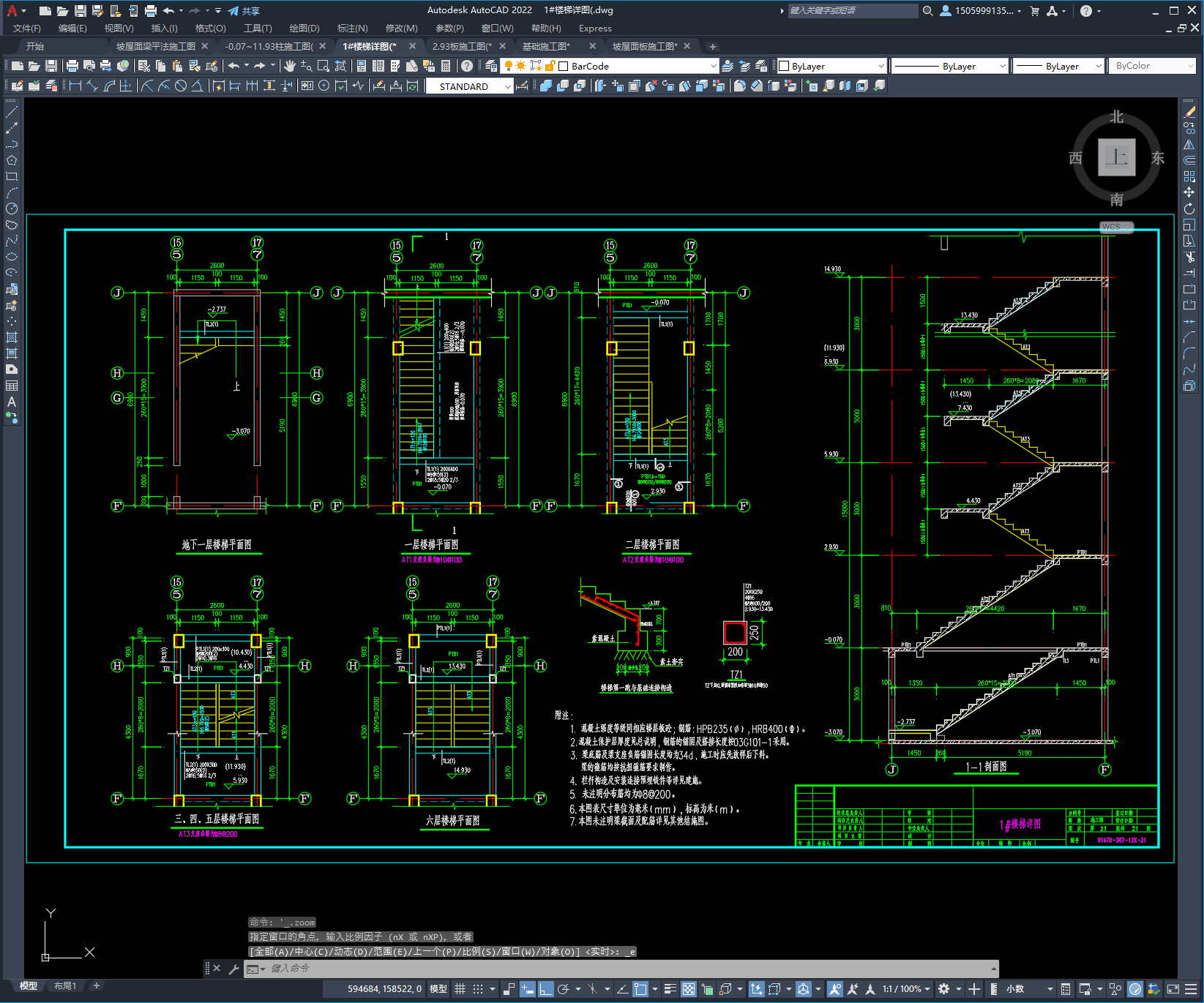Switch to the 基础施工图 tab

click(546, 46)
